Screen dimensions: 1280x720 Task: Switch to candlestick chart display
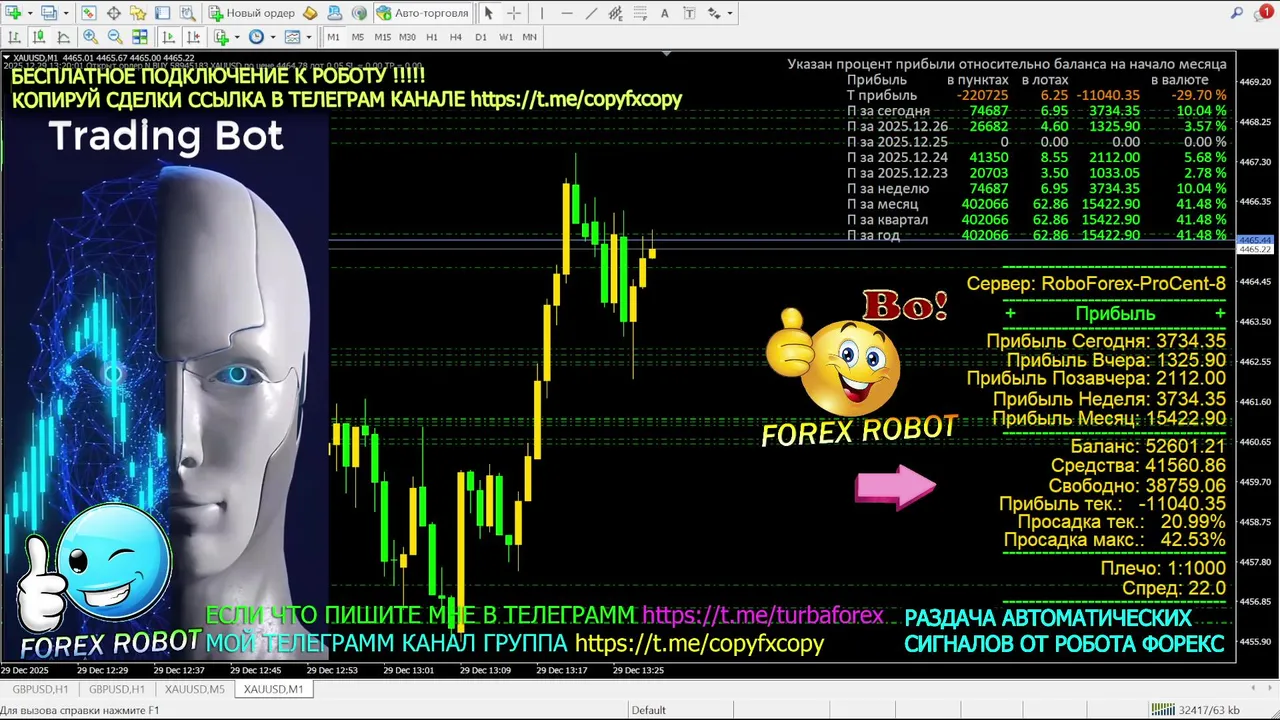[39, 37]
